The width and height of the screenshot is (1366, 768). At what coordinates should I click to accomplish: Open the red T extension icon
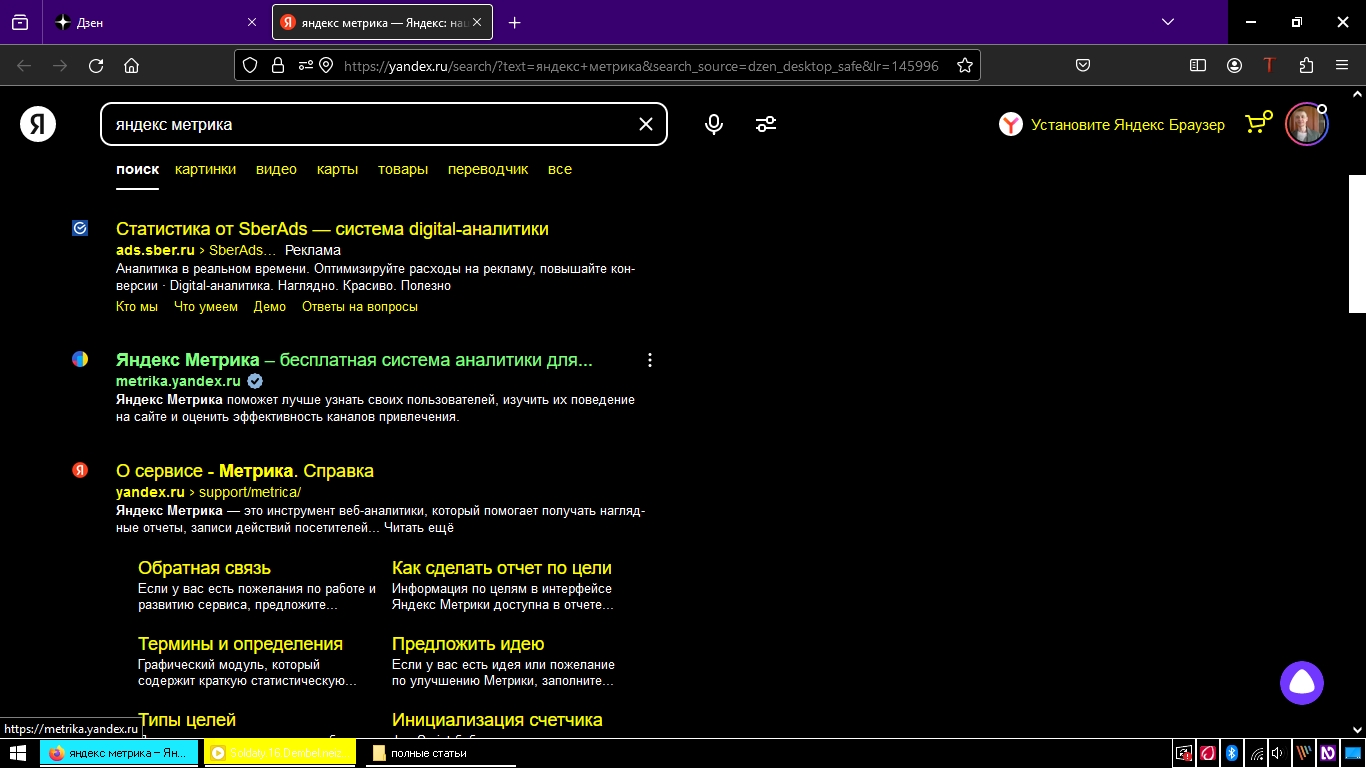pyautogui.click(x=1269, y=65)
